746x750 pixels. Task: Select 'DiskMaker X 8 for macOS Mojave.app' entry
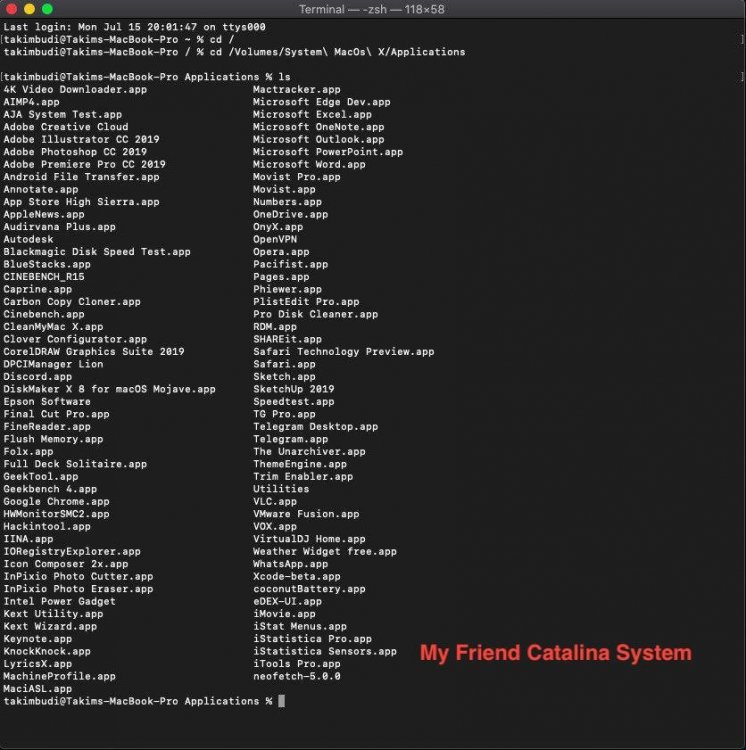coord(110,389)
